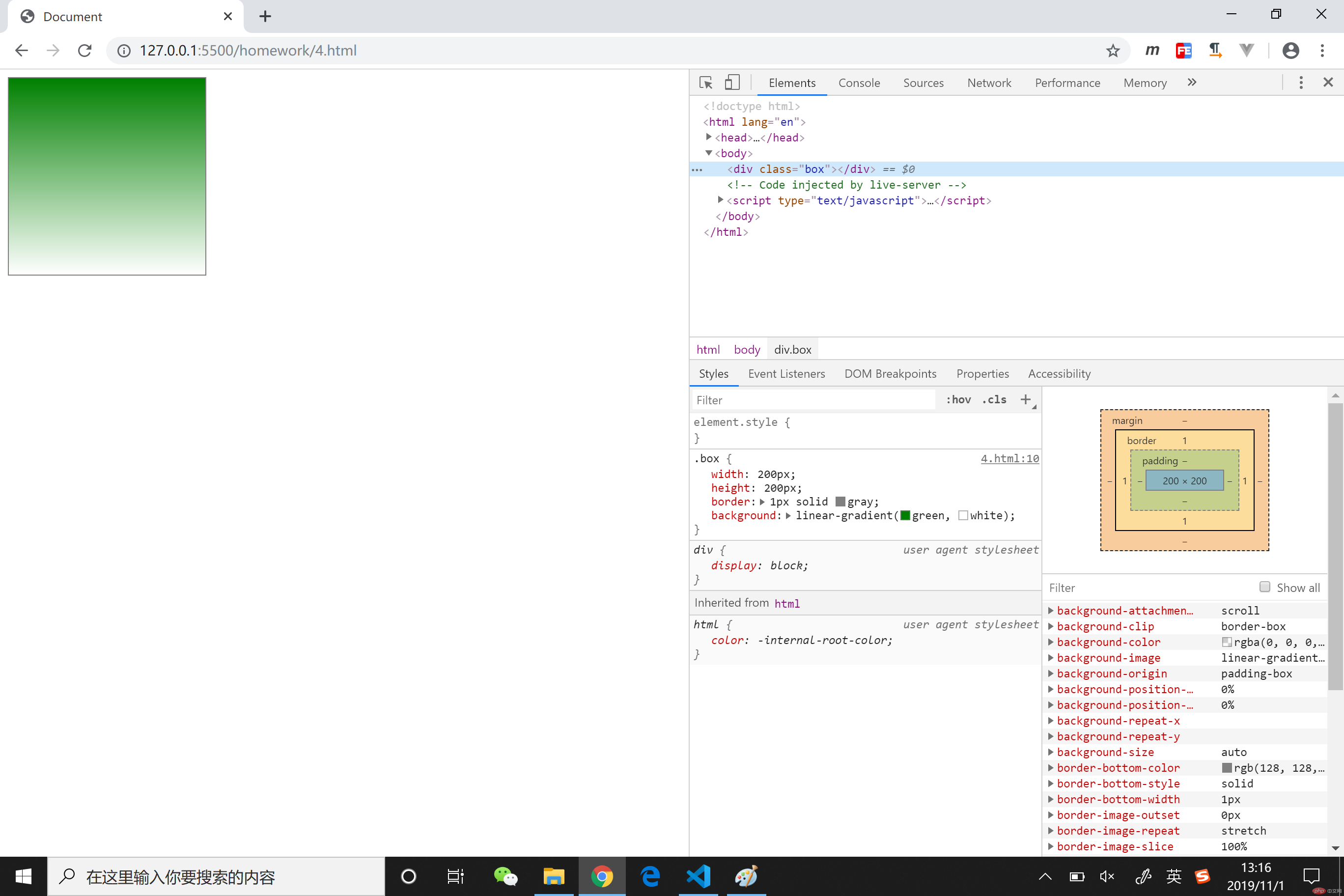Switch to the Network panel
The height and width of the screenshot is (896, 1344).
pos(989,83)
